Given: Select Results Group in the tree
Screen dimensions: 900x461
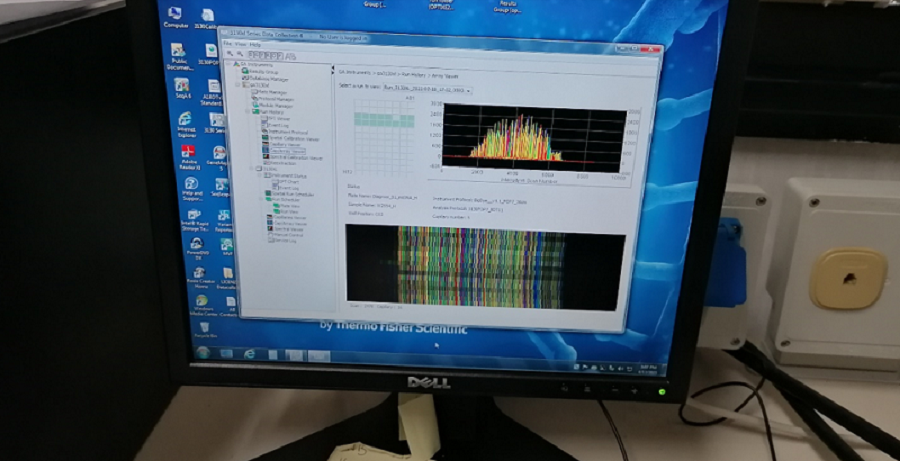Looking at the screenshot, I should coord(259,71).
